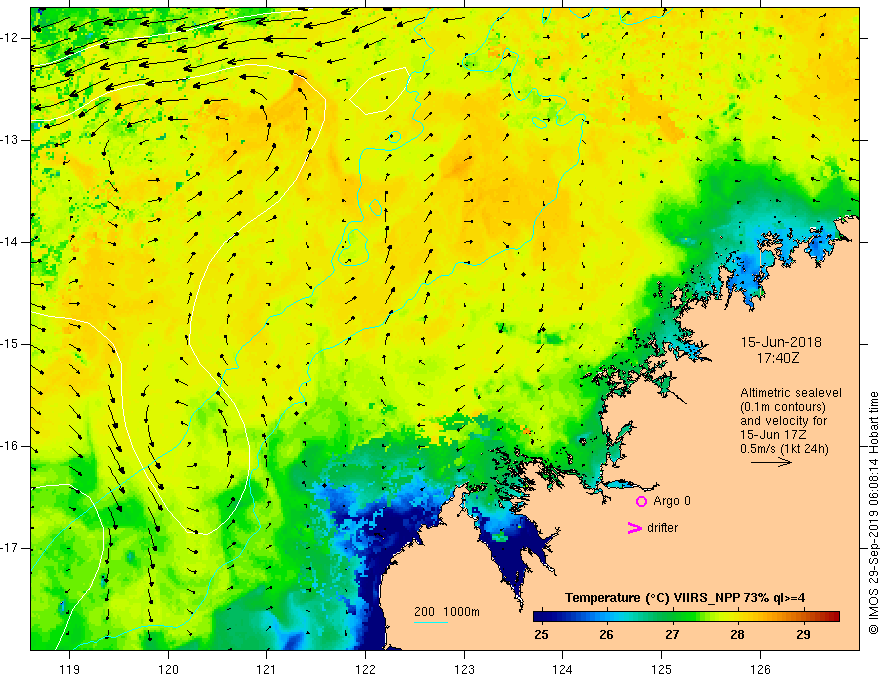Click the latitude axis label -14
Image resolution: width=880 pixels, height=680 pixels.
pos(10,242)
